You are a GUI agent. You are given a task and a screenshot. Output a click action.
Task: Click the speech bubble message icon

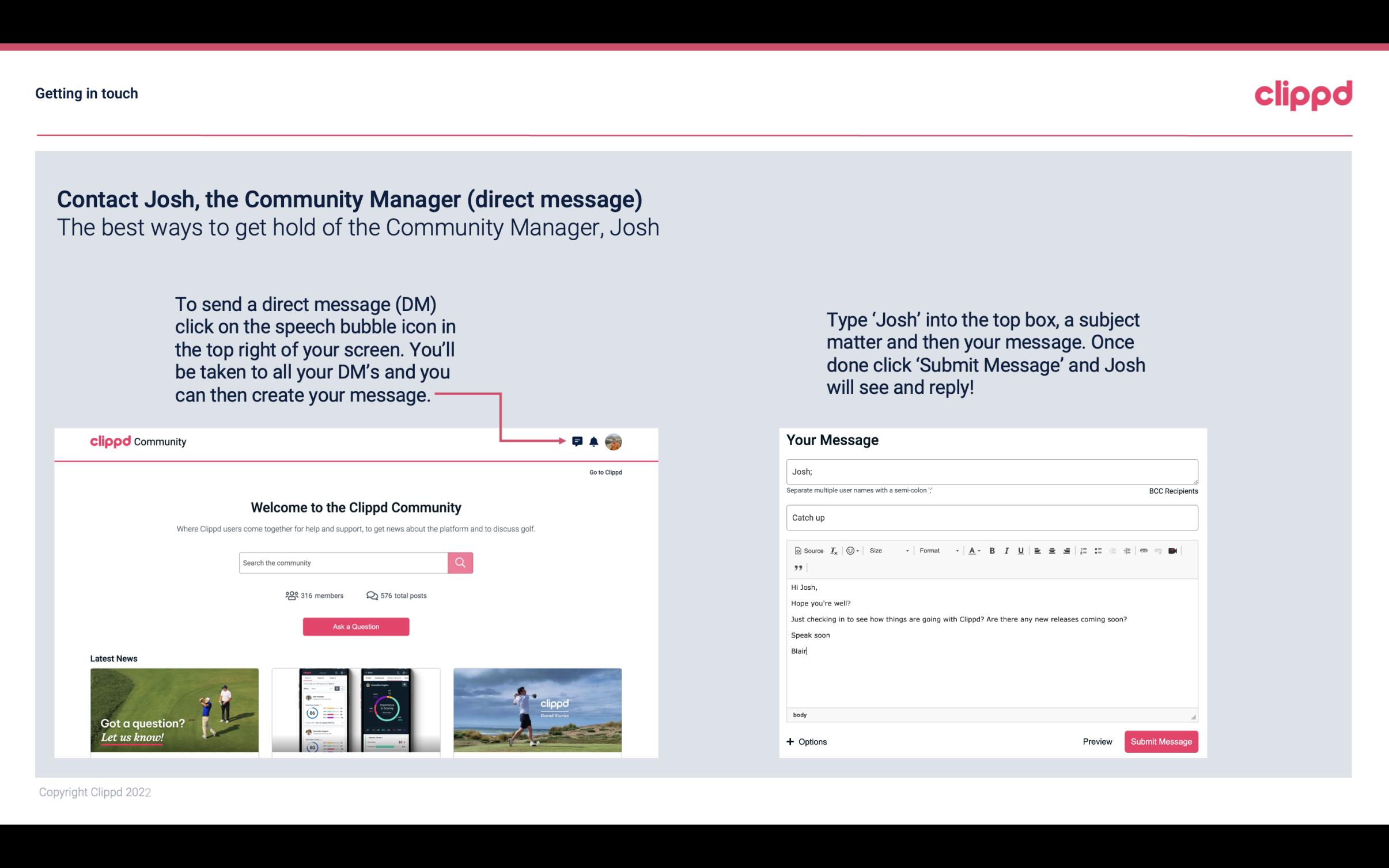point(578,441)
